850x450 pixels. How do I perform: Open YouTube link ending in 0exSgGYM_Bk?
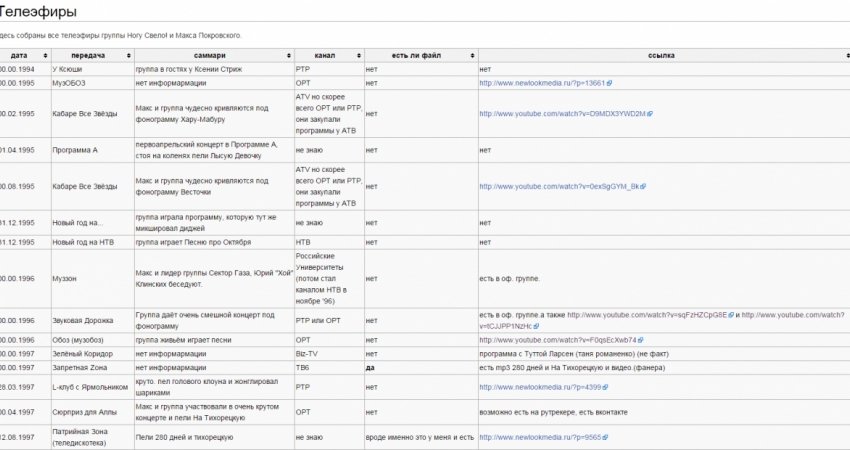pos(561,187)
